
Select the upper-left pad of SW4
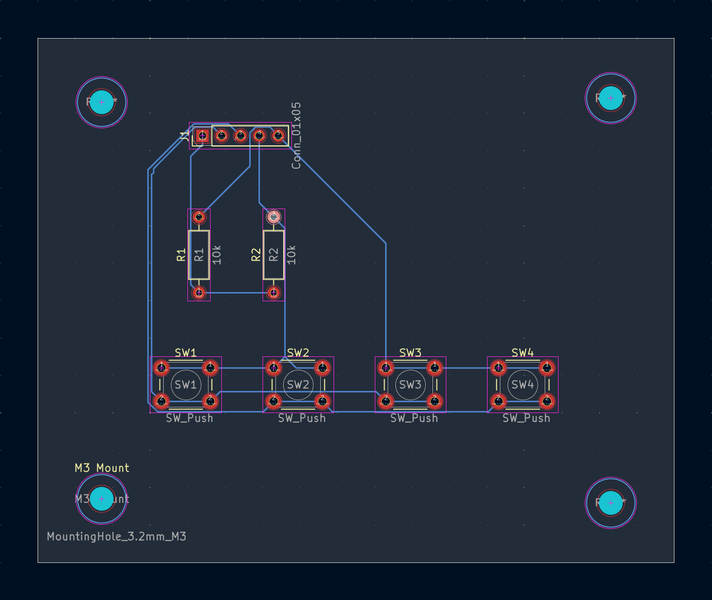[498, 368]
